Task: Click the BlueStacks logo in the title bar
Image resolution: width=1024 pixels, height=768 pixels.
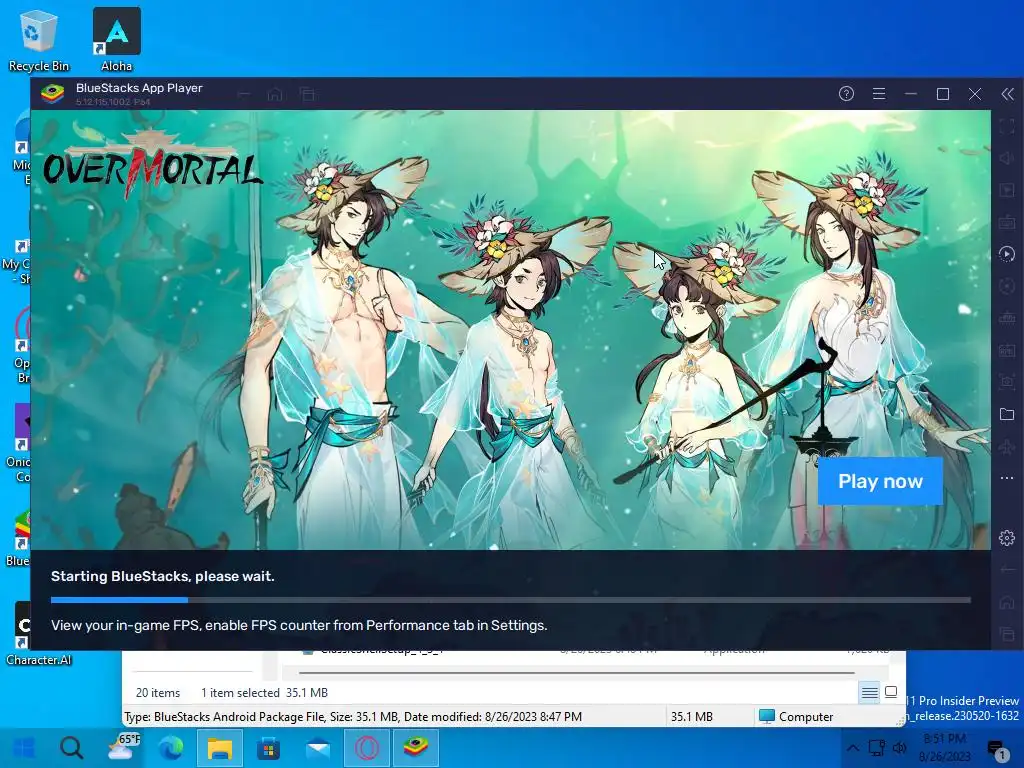Action: [x=52, y=94]
